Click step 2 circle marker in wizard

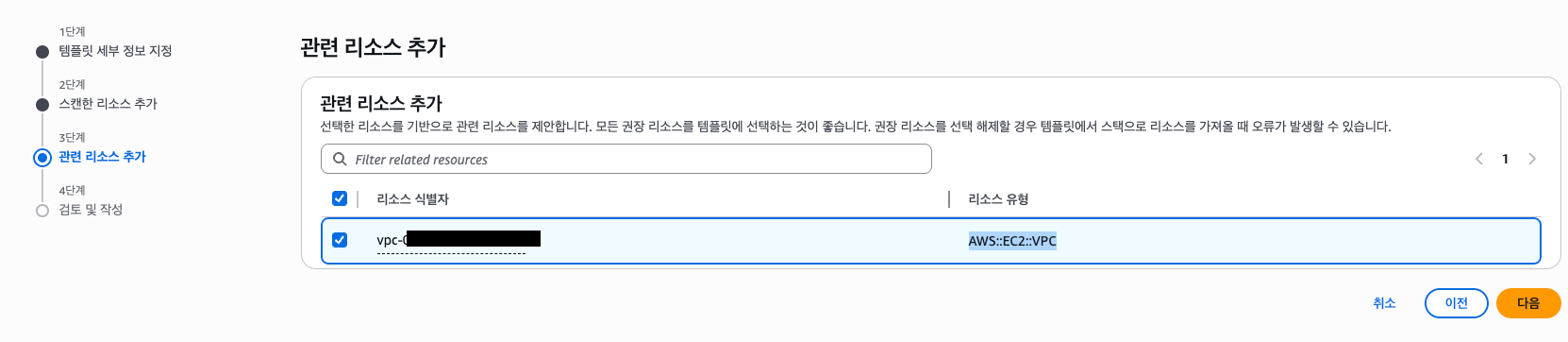42,105
